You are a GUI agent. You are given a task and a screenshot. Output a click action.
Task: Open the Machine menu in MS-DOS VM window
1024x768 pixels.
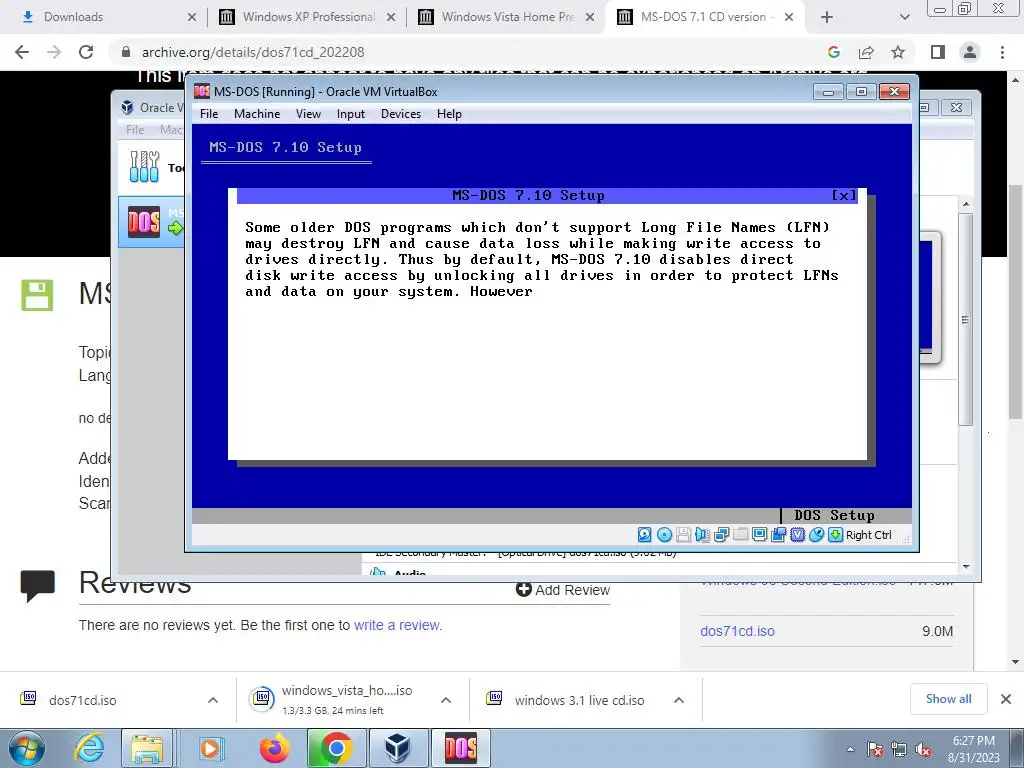pos(257,114)
